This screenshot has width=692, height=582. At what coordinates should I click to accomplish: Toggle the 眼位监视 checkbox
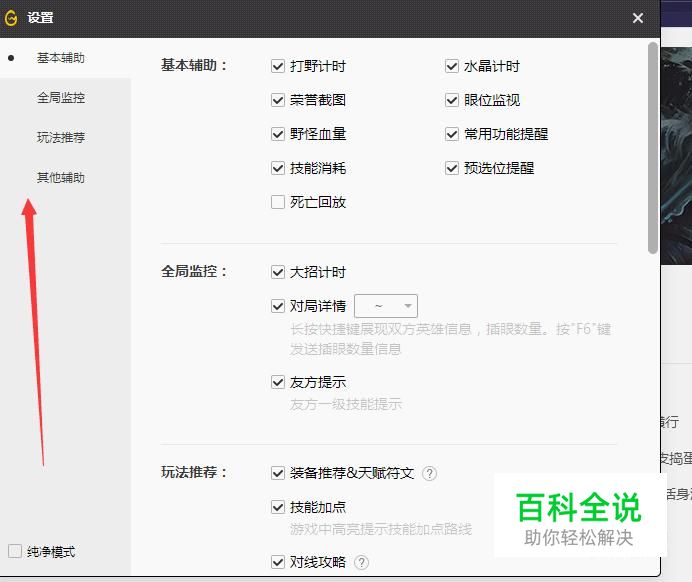pos(451,100)
